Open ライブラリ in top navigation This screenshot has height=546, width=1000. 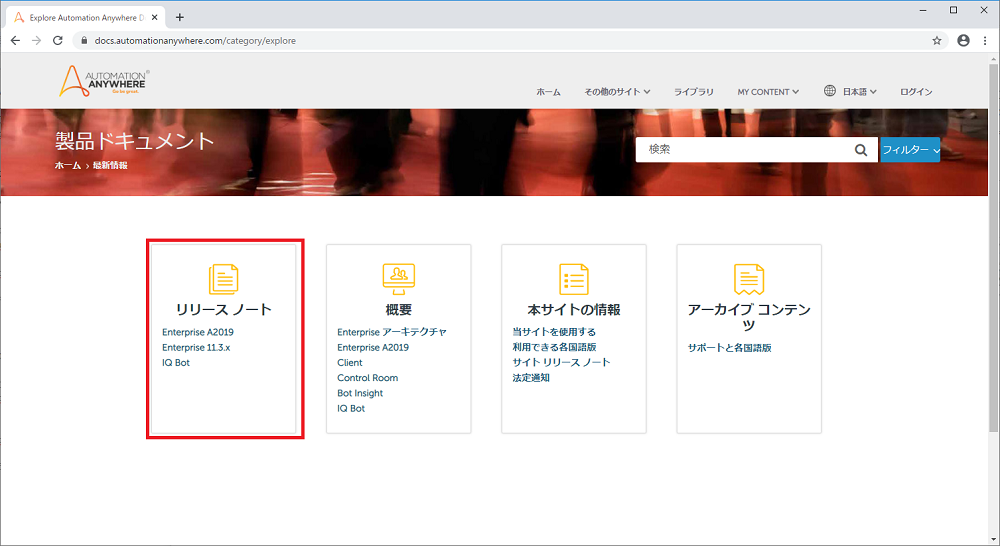694,92
